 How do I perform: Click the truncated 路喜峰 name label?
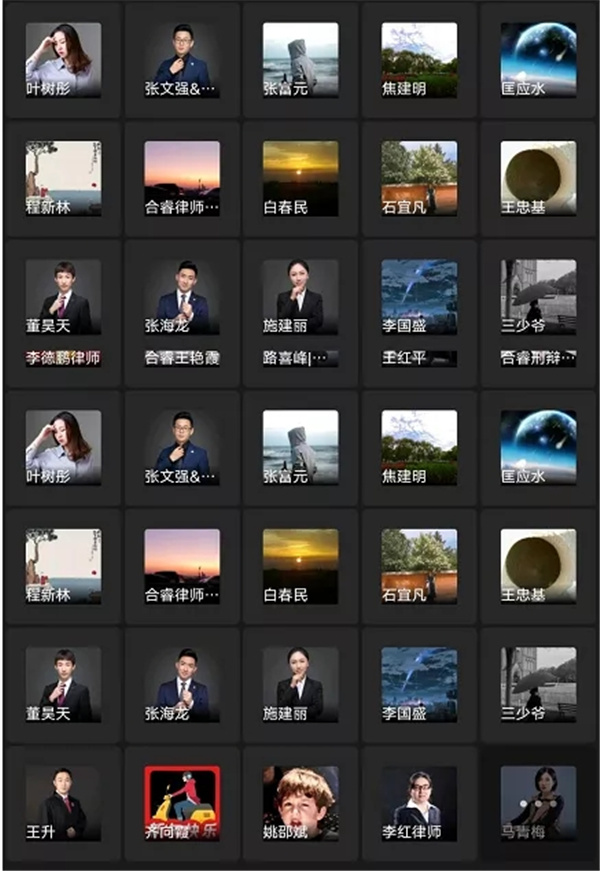pos(300,358)
